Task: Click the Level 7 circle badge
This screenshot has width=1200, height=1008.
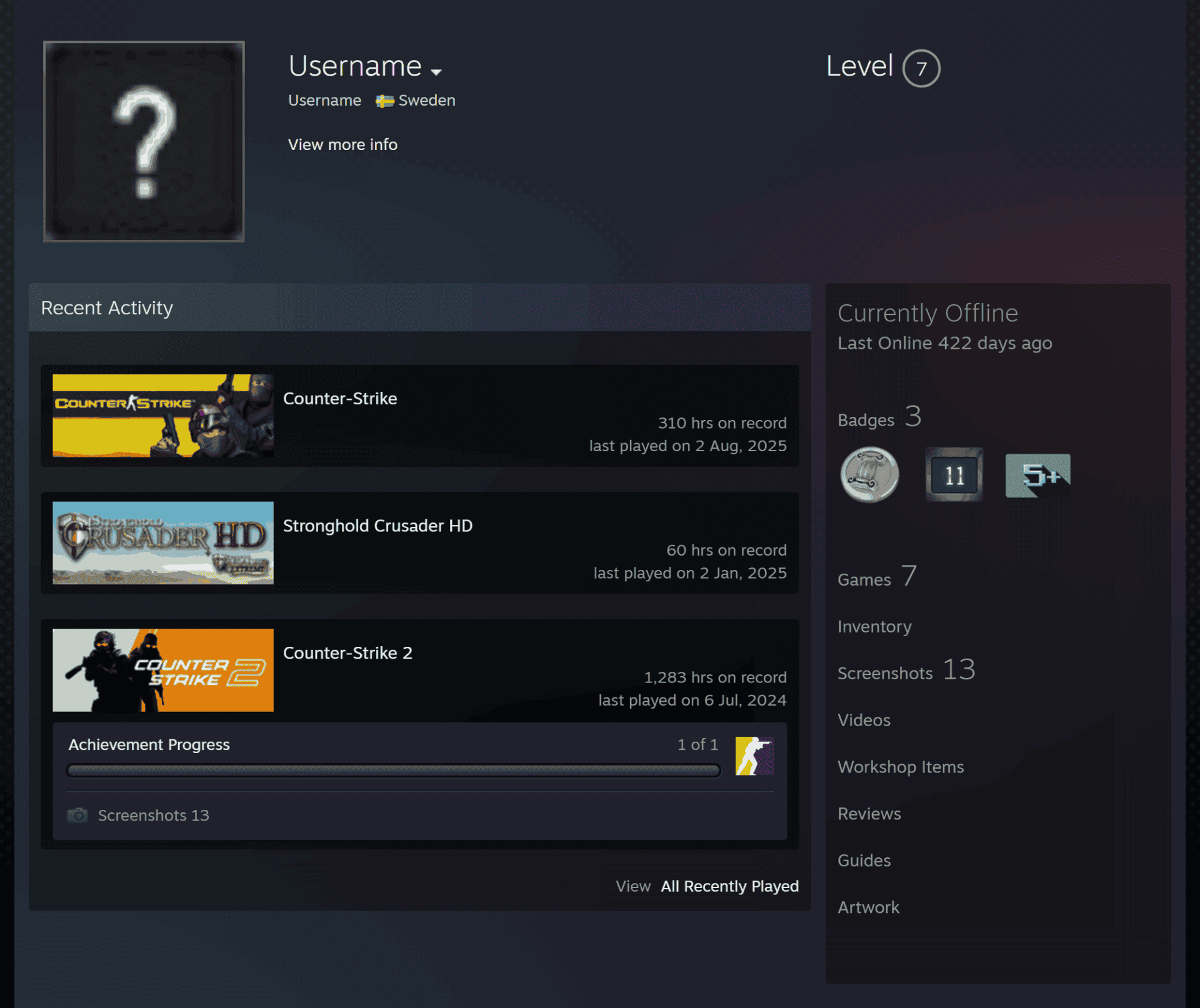Action: (x=921, y=68)
